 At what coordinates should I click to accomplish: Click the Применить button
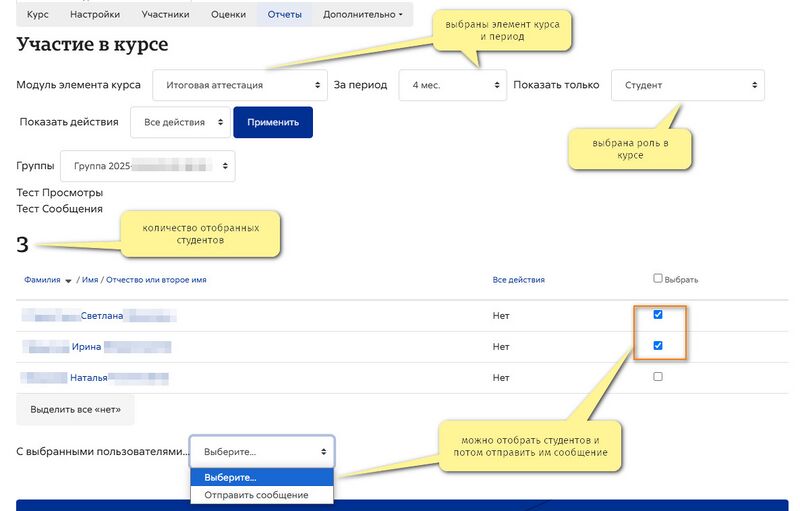(273, 122)
